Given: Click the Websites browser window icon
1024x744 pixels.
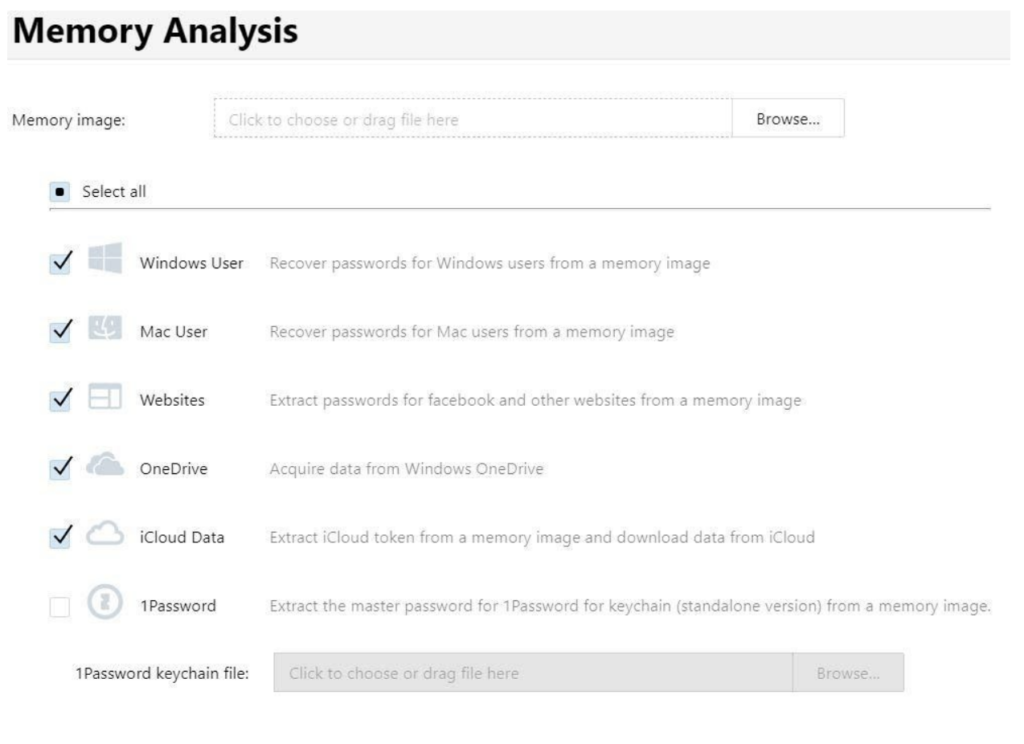Looking at the screenshot, I should (x=105, y=396).
